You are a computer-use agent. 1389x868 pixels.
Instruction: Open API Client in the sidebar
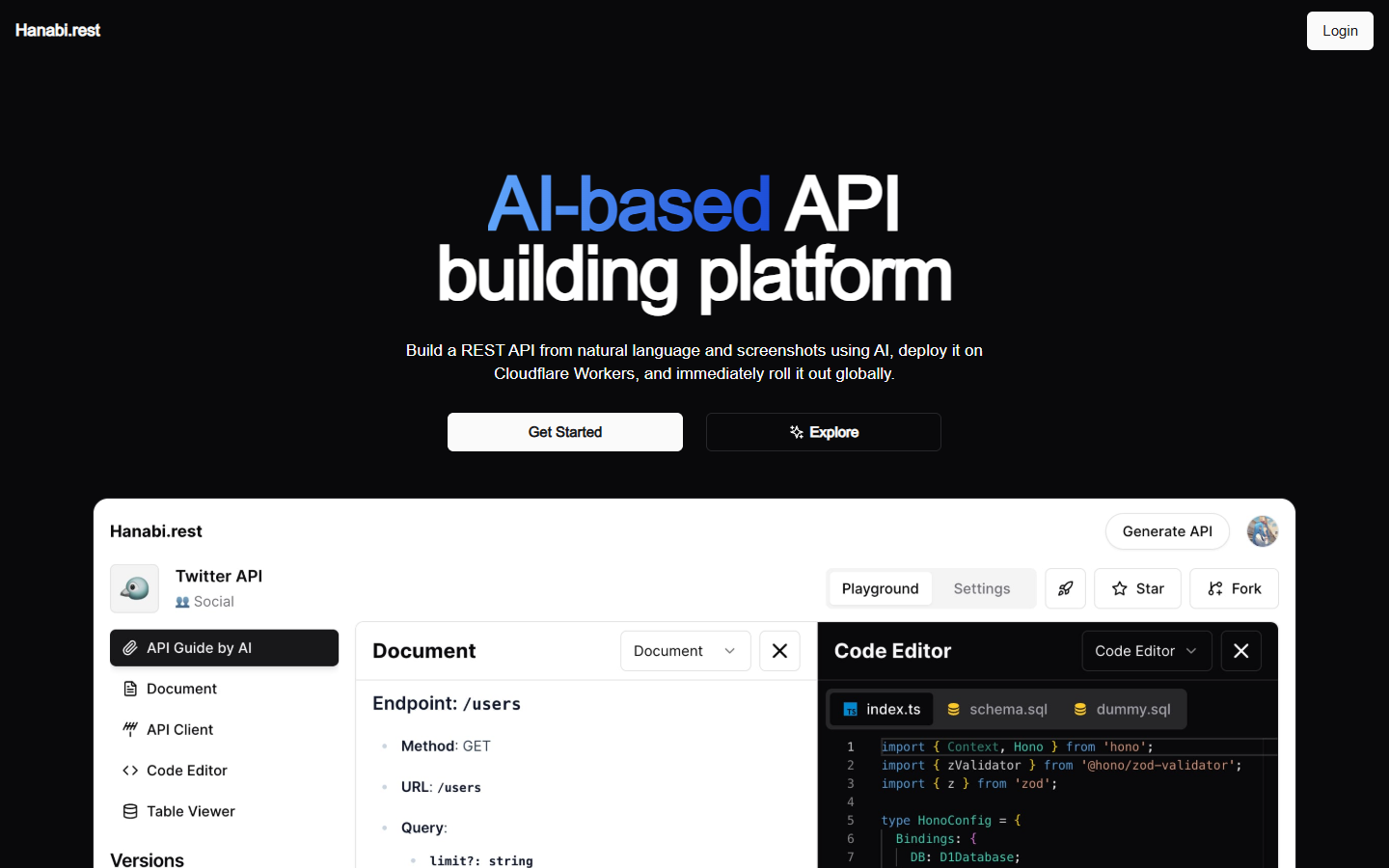(x=224, y=730)
